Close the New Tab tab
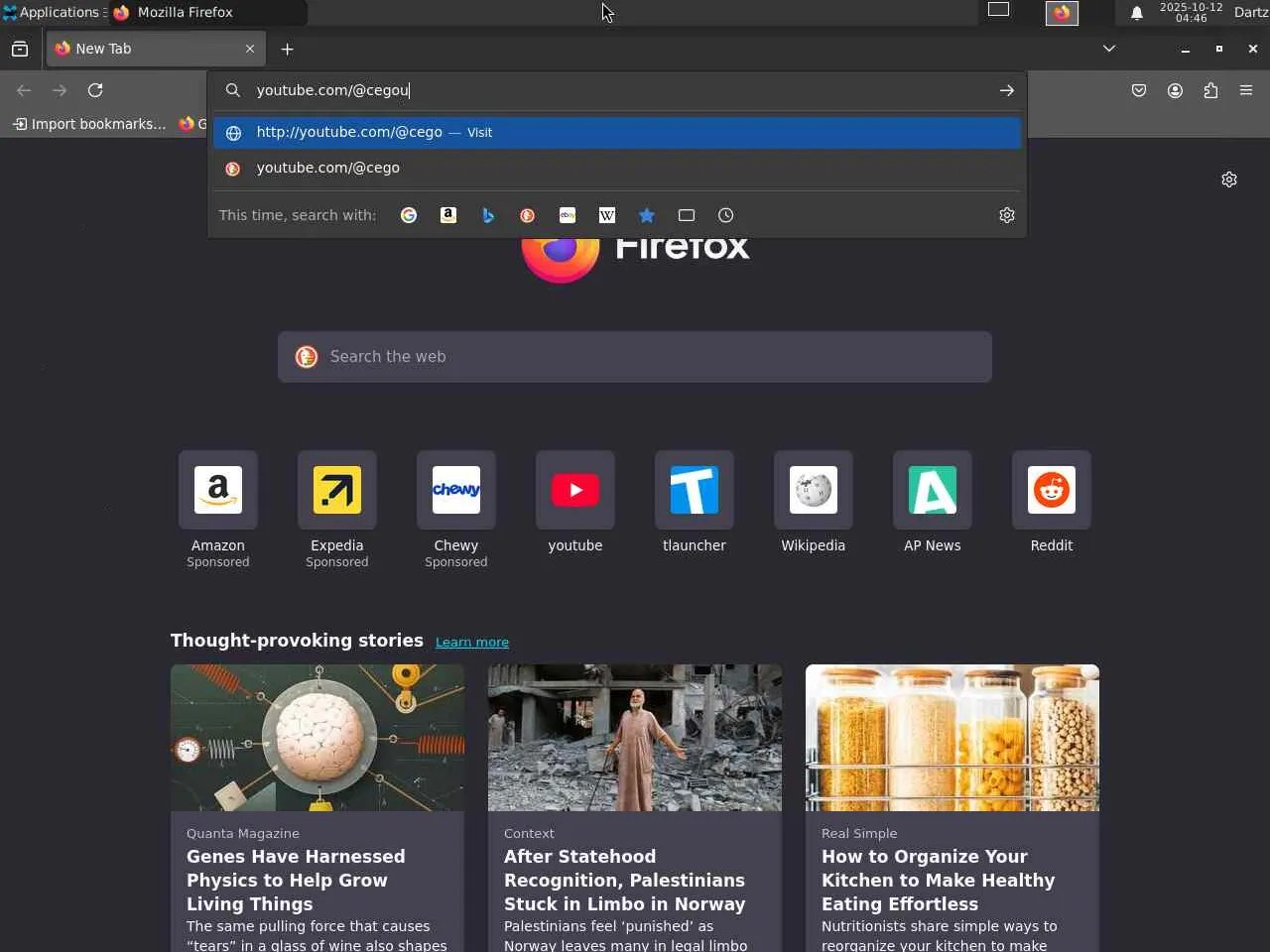 point(250,49)
